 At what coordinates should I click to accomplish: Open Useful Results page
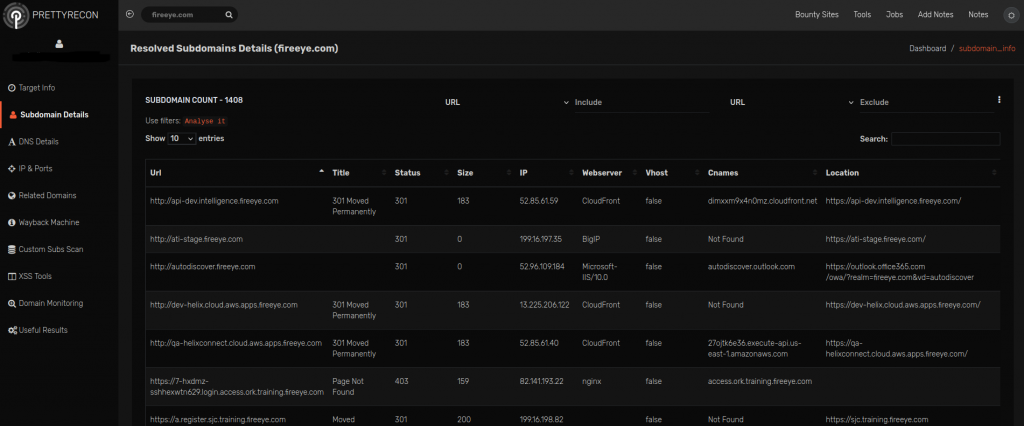pos(43,331)
